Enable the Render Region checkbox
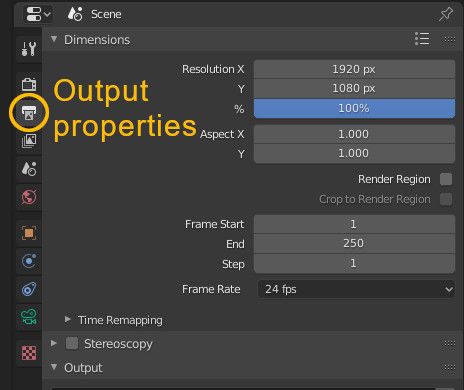This screenshot has width=464, height=390. pos(446,179)
